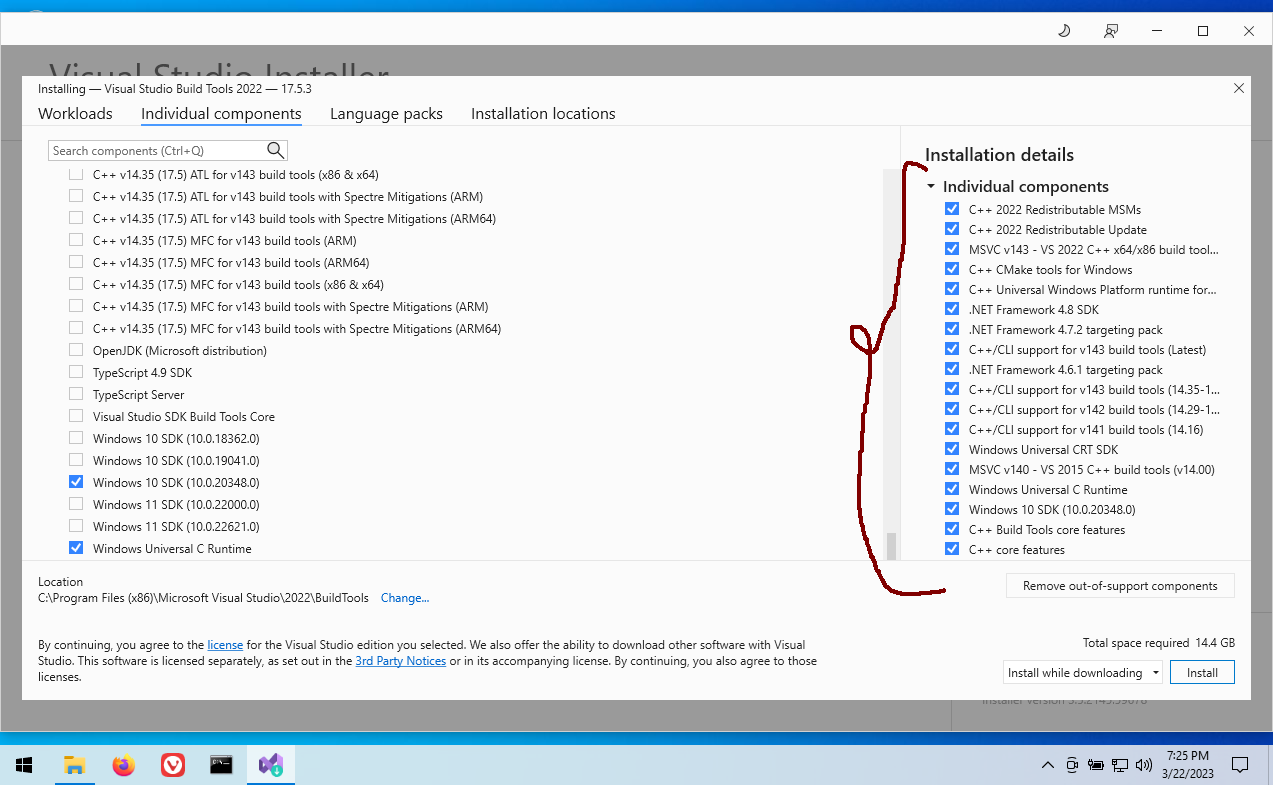Show hidden tray icons chevron
This screenshot has width=1273, height=785.
click(x=1047, y=765)
